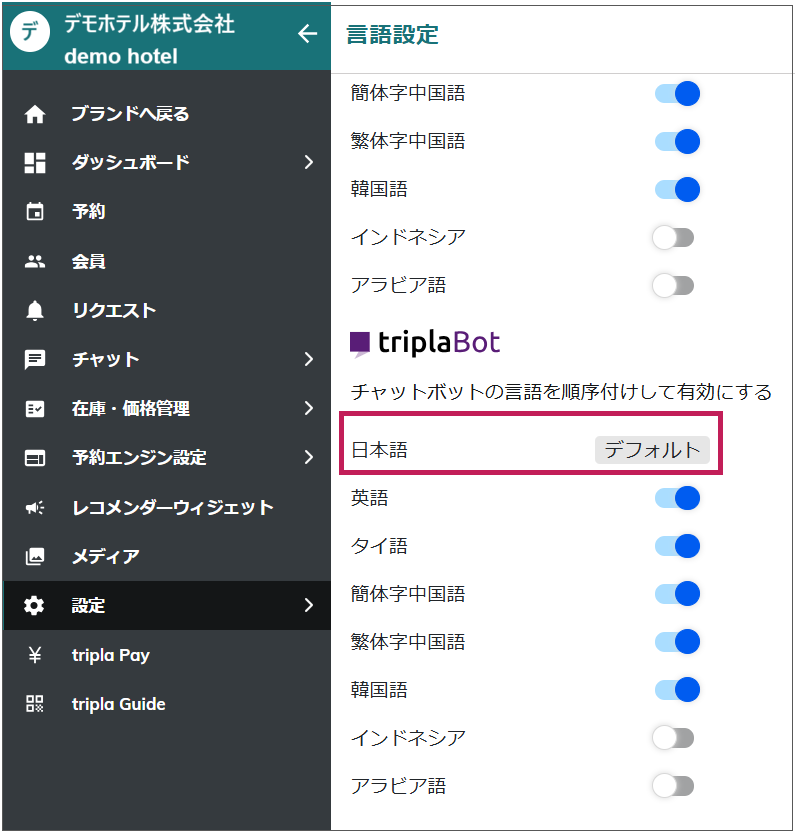The width and height of the screenshot is (797, 833).
Task: Enable the upper アラビア語 toggle
Action: (673, 286)
